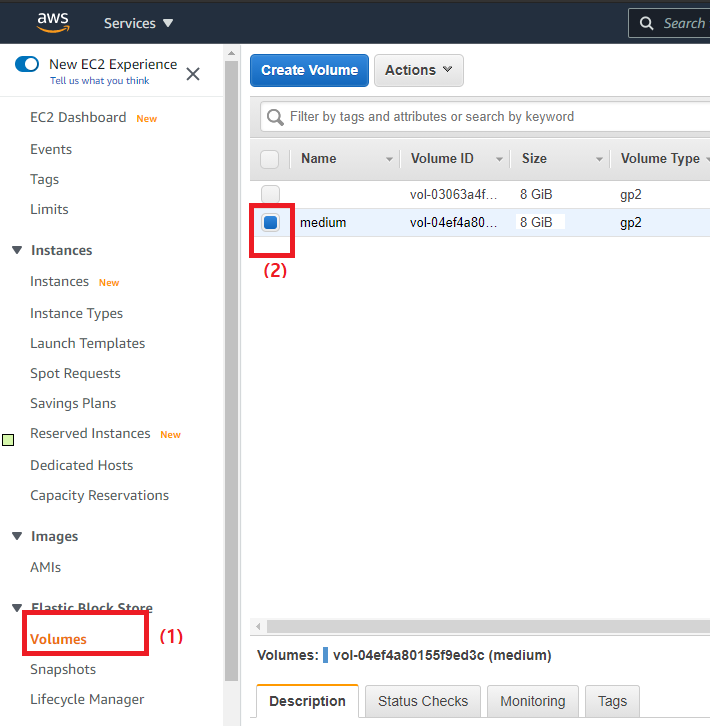Focus the Filter by tags and attributes field
710x726 pixels.
[x=485, y=117]
